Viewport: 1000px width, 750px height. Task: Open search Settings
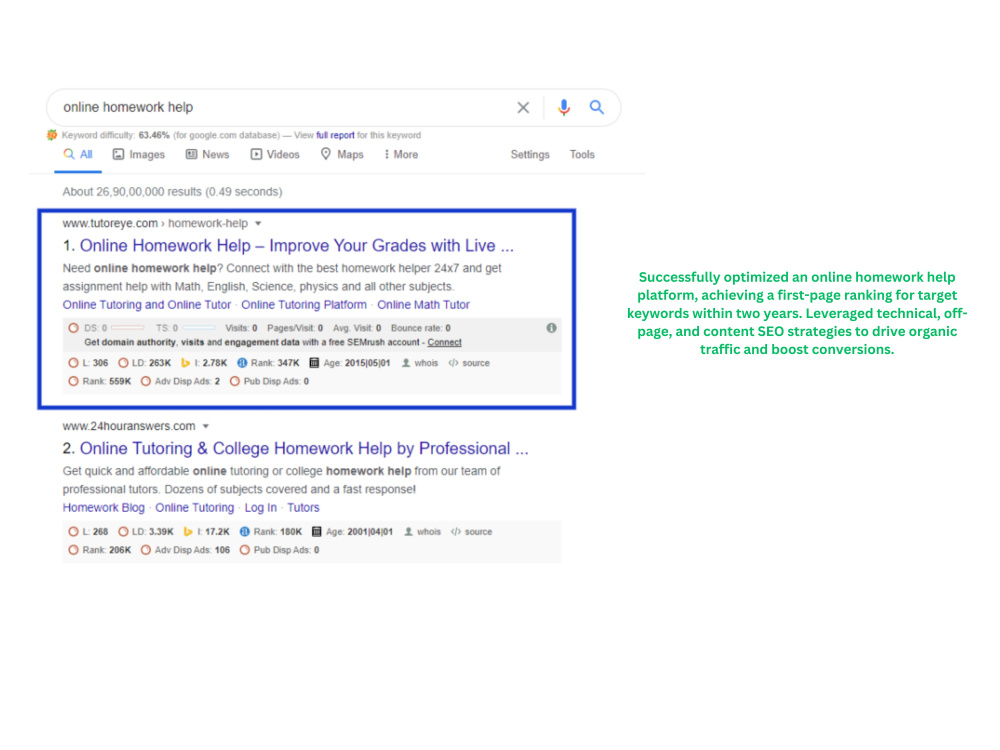(x=530, y=154)
